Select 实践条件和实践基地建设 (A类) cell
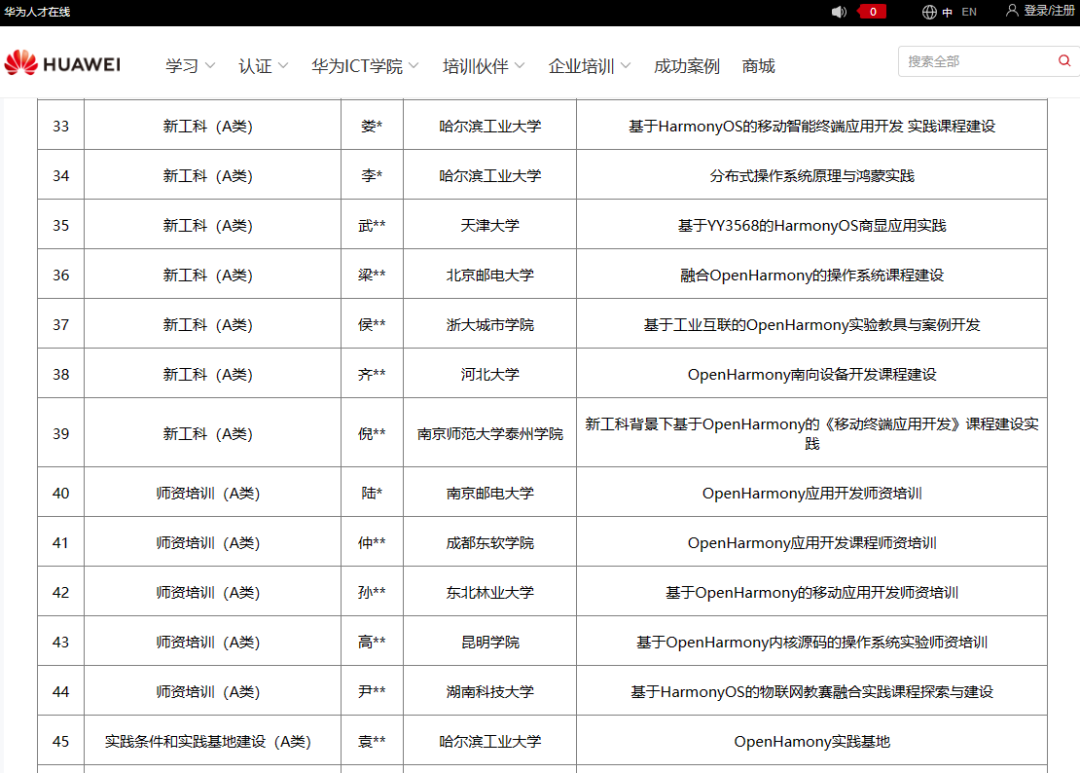1080x773 pixels. point(212,741)
